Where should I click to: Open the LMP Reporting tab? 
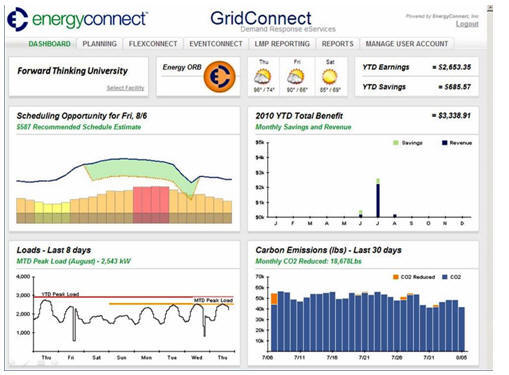(x=282, y=44)
